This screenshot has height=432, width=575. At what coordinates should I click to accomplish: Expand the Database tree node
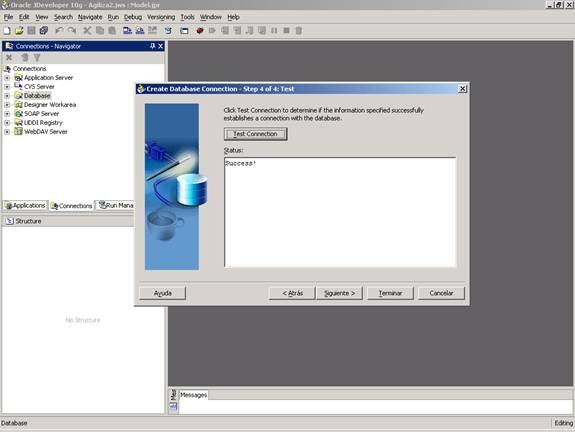pos(7,96)
